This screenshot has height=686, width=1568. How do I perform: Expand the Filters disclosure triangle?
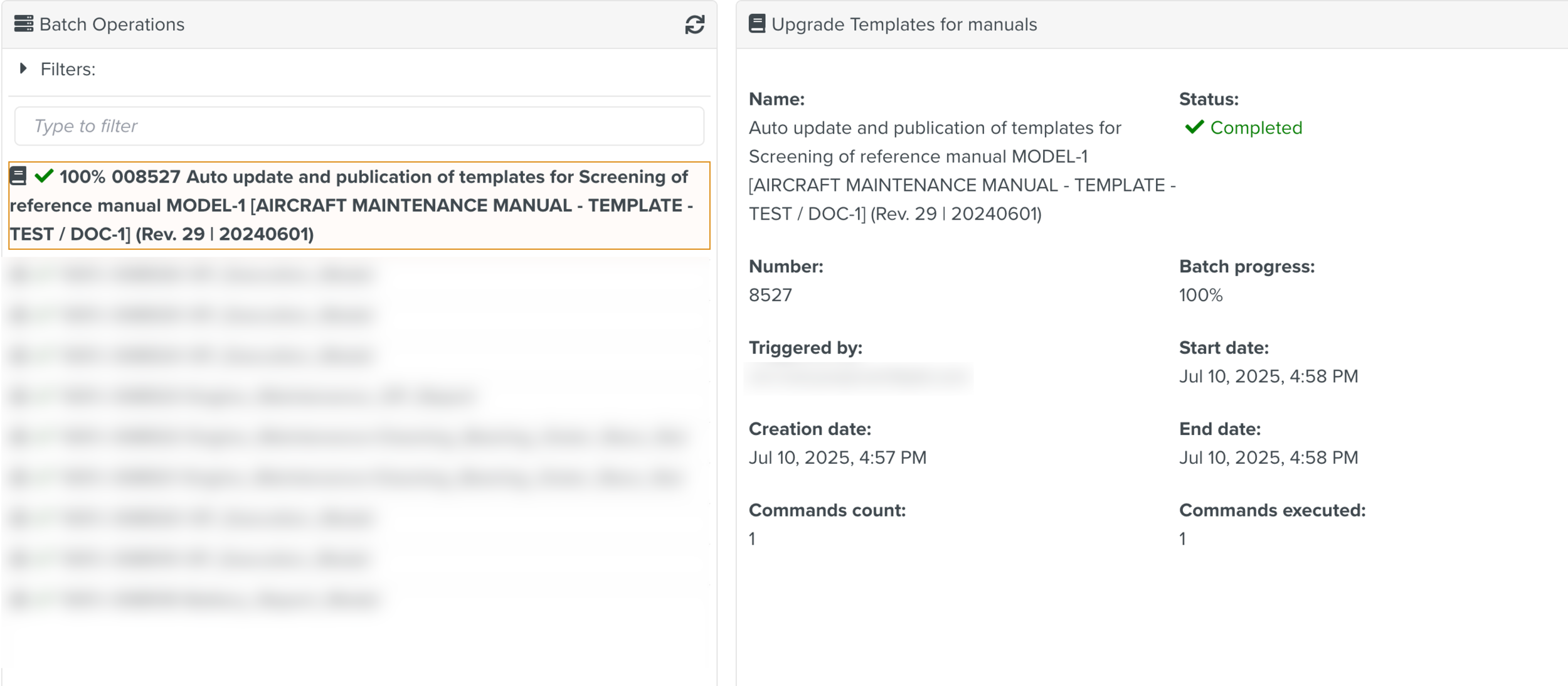[23, 68]
